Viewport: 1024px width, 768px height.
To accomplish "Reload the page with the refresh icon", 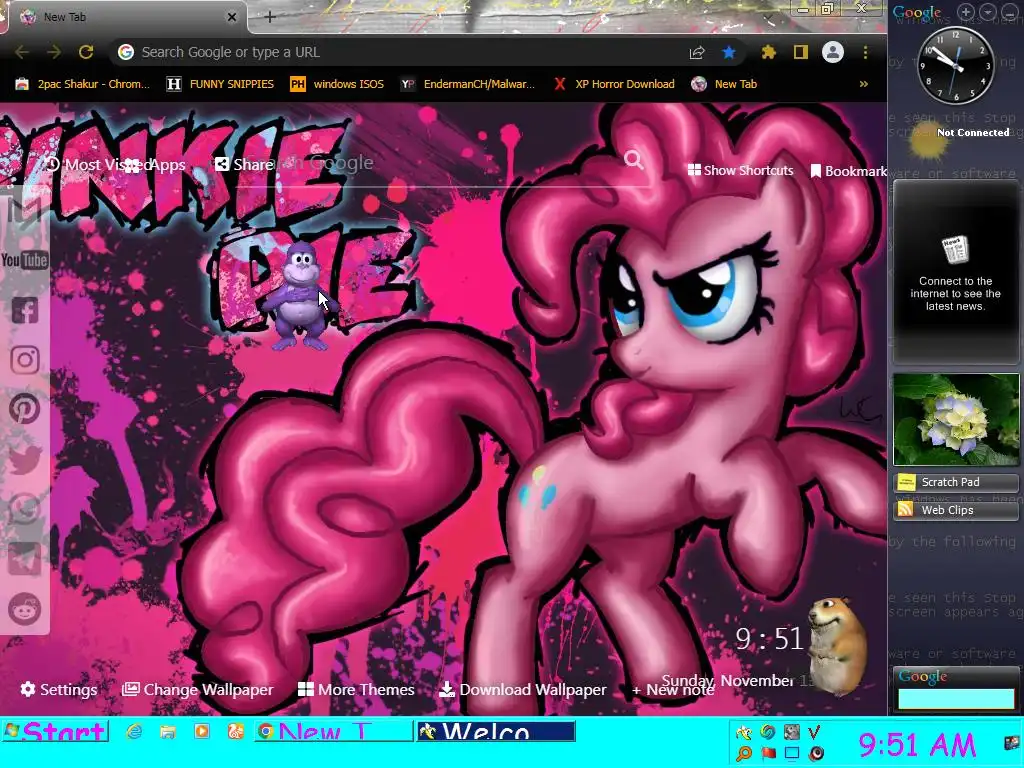I will click(x=86, y=52).
